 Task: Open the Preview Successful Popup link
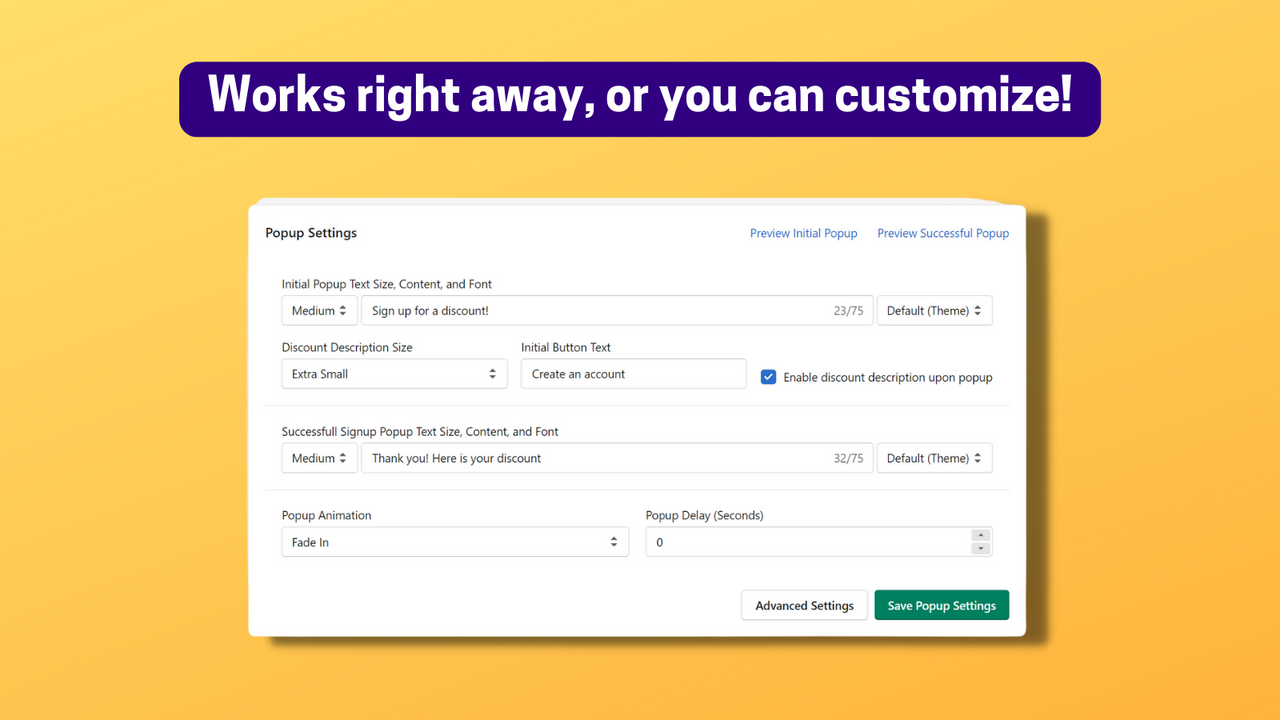coord(943,233)
